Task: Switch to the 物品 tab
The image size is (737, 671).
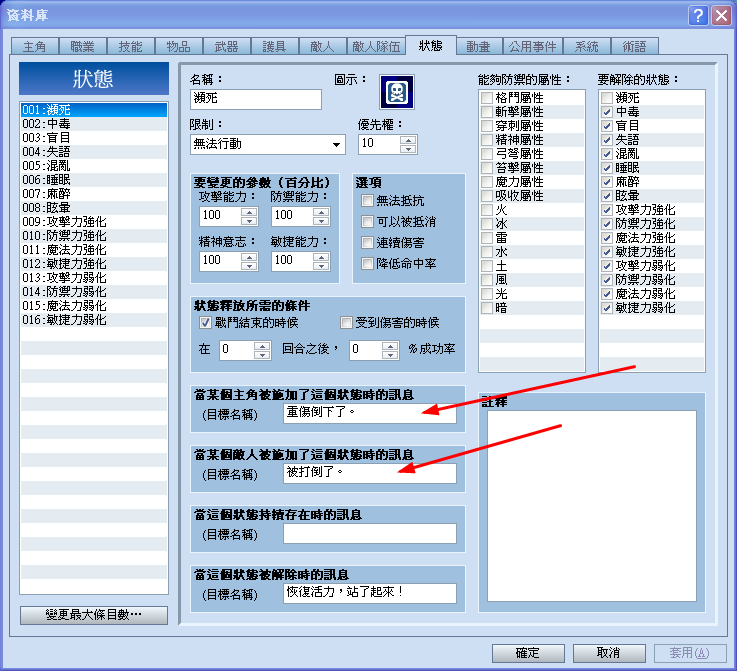Action: pos(179,47)
